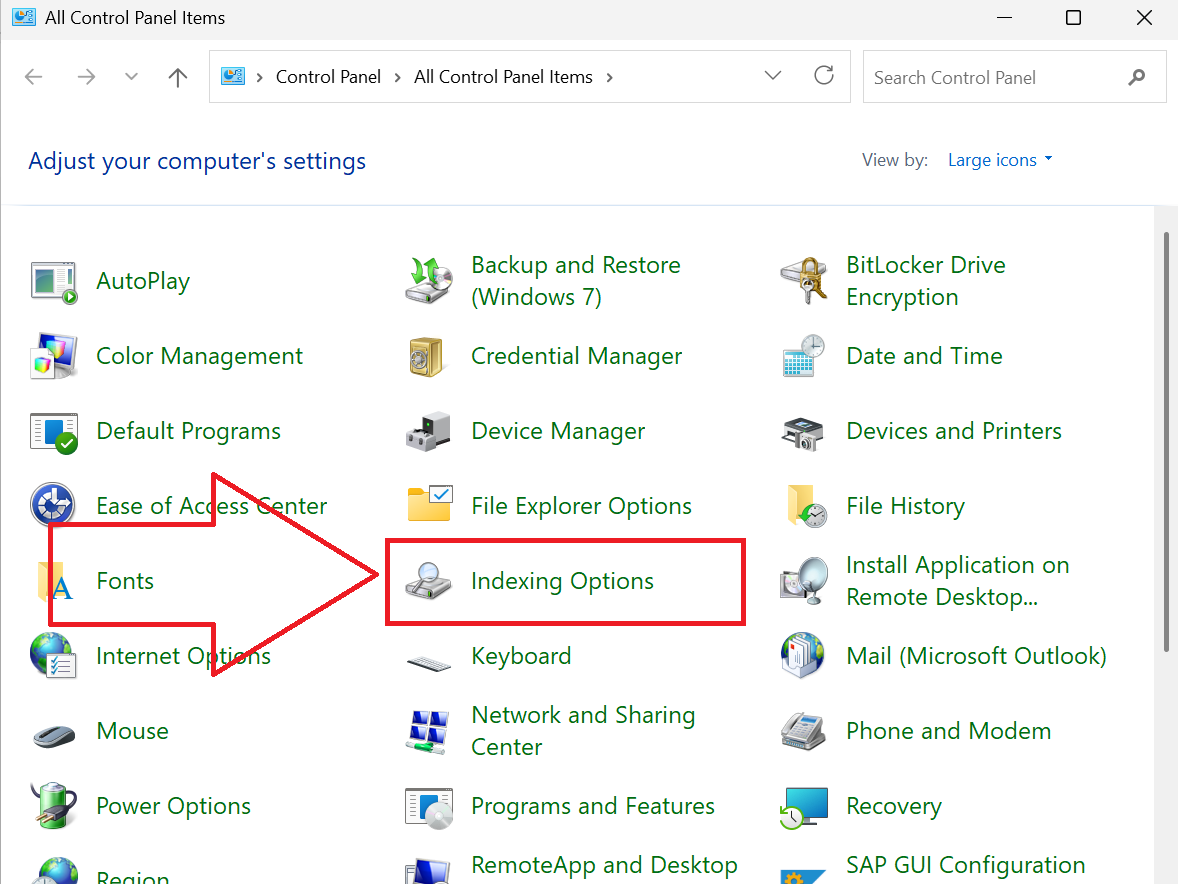Click the Forward navigation arrow

coord(86,77)
